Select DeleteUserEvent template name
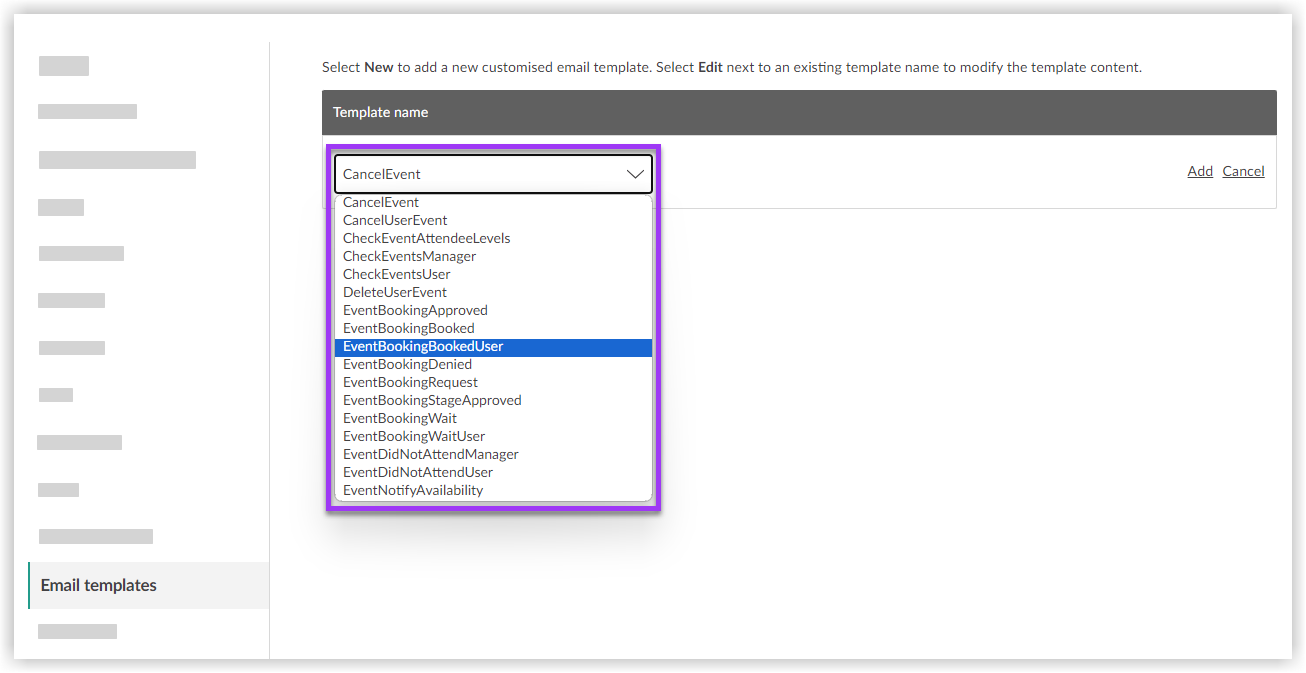The image size is (1306, 673). 395,293
